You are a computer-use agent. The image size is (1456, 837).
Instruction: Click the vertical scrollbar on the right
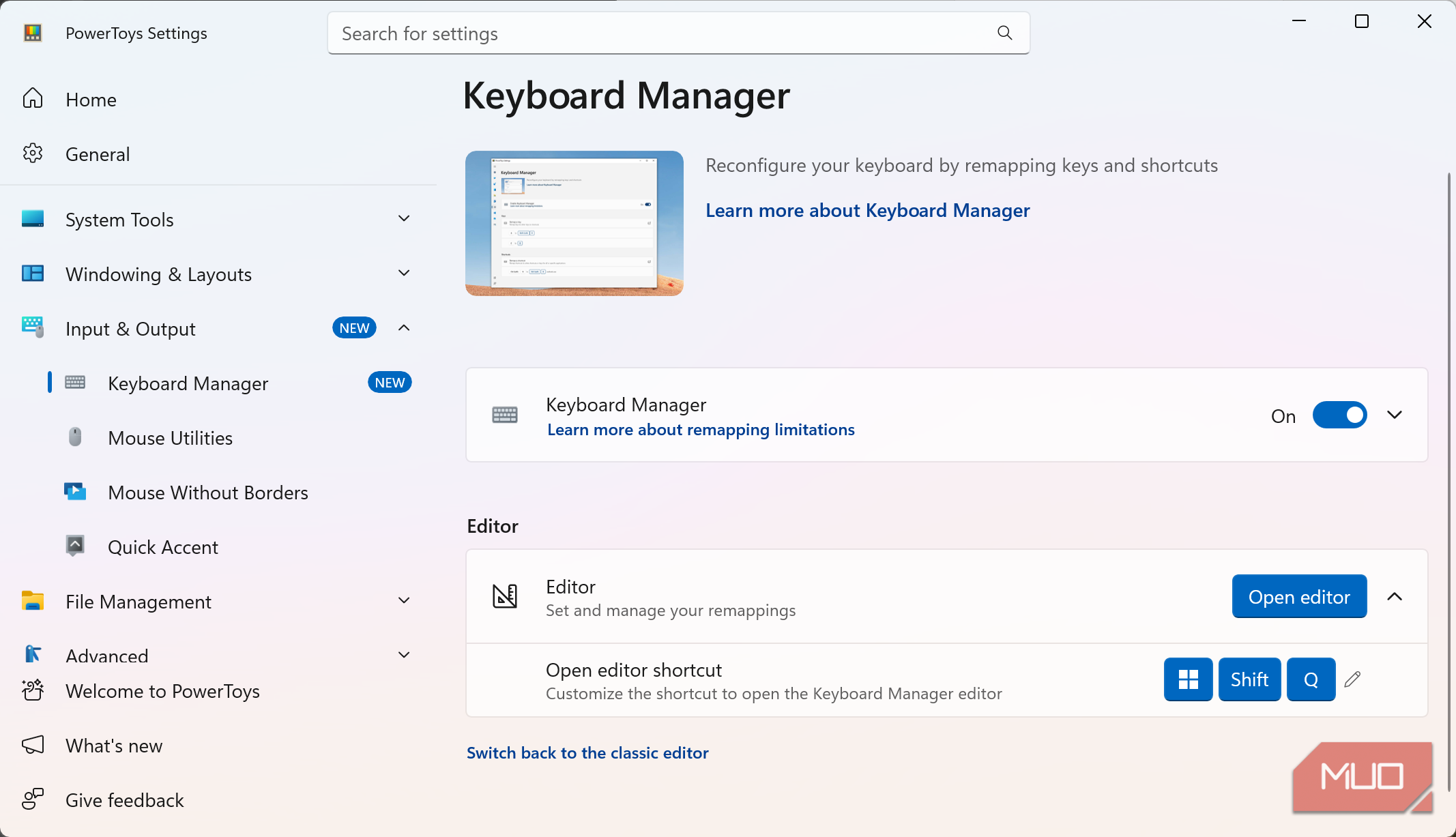point(1448,481)
